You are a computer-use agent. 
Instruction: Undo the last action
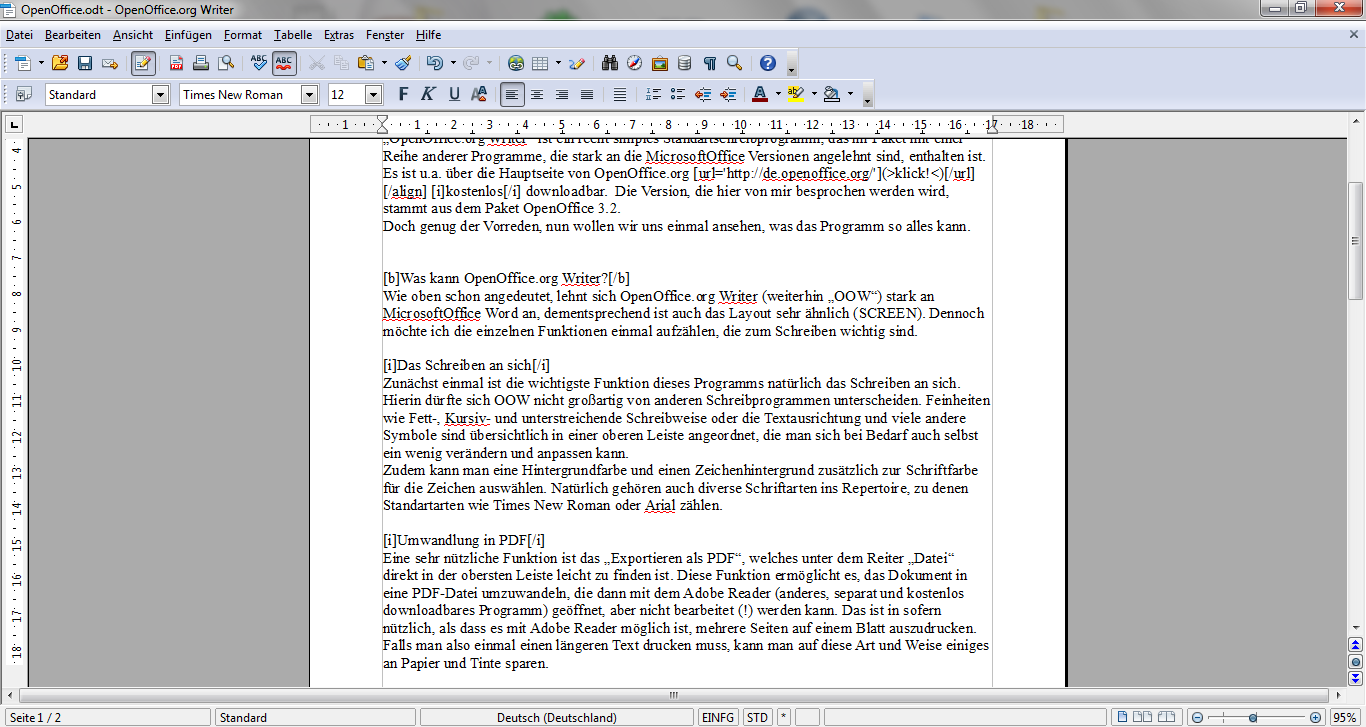click(434, 63)
